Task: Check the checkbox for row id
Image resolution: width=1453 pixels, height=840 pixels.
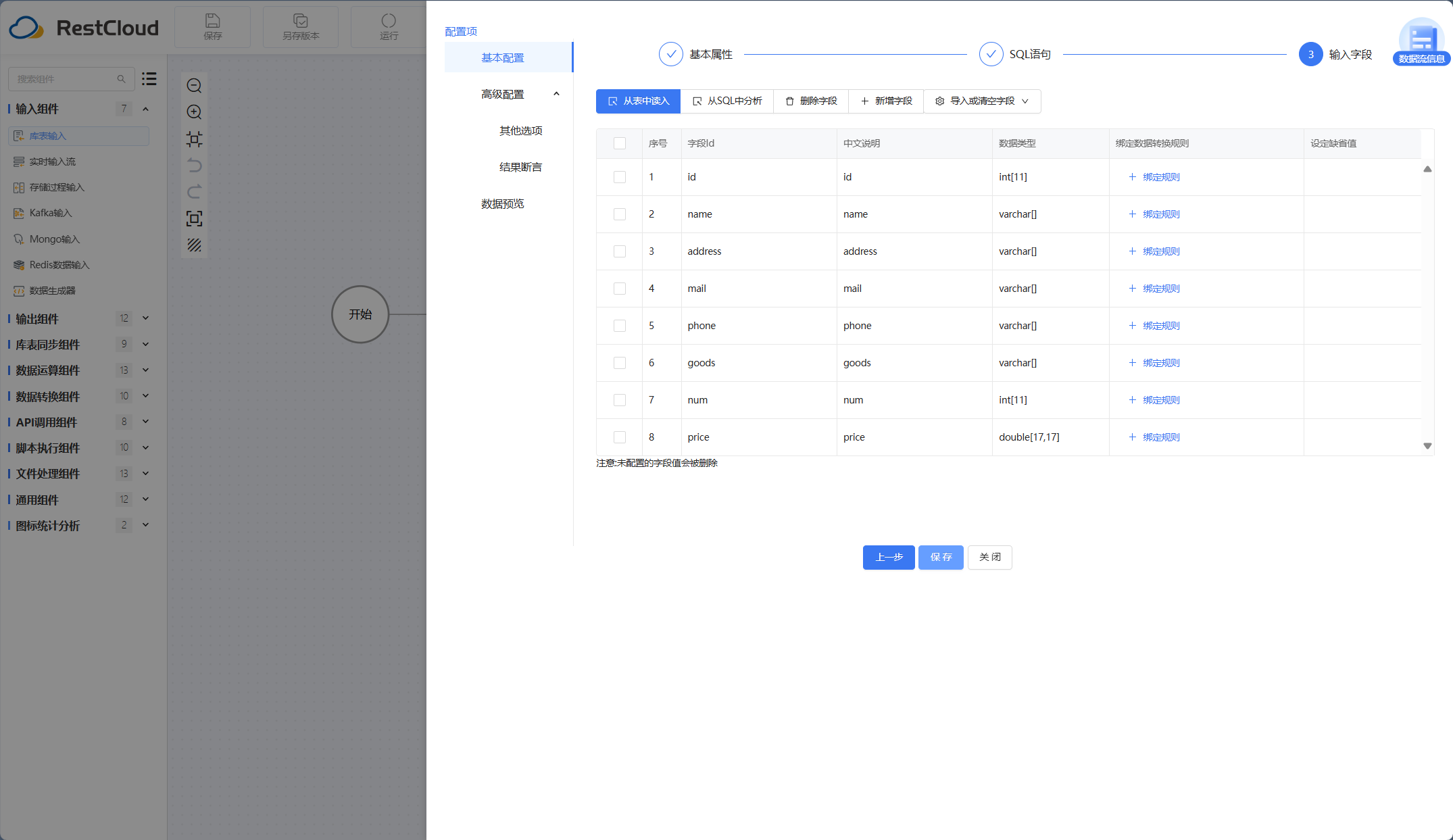Action: point(620,177)
